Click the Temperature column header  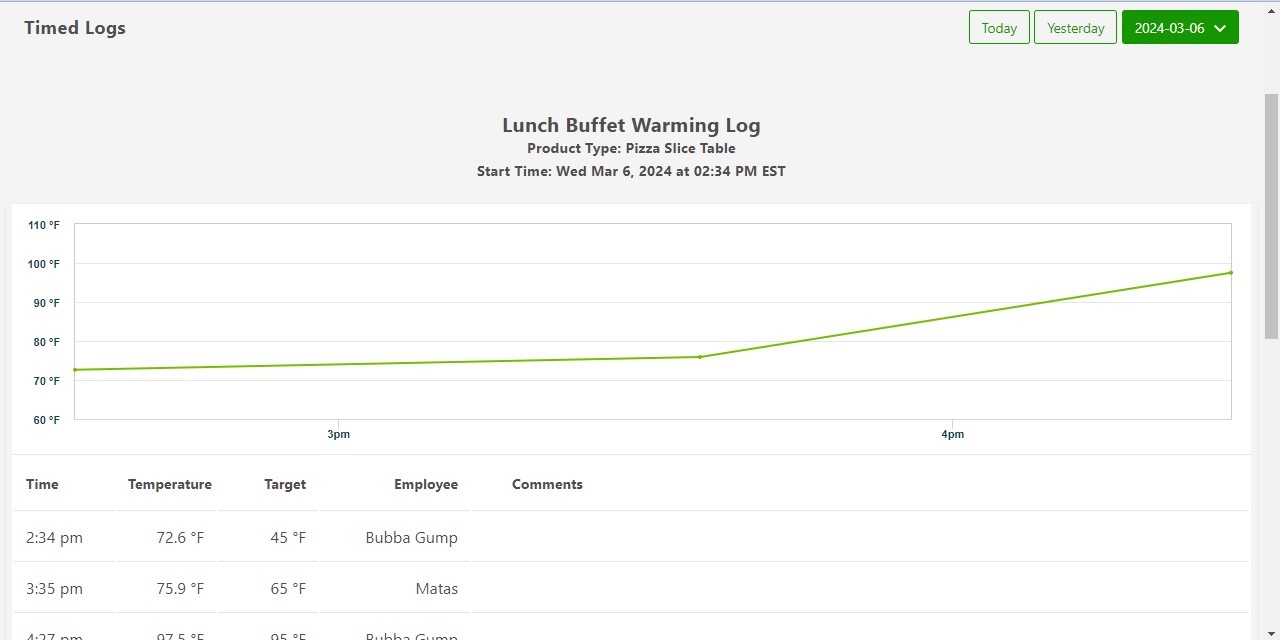[x=169, y=484]
